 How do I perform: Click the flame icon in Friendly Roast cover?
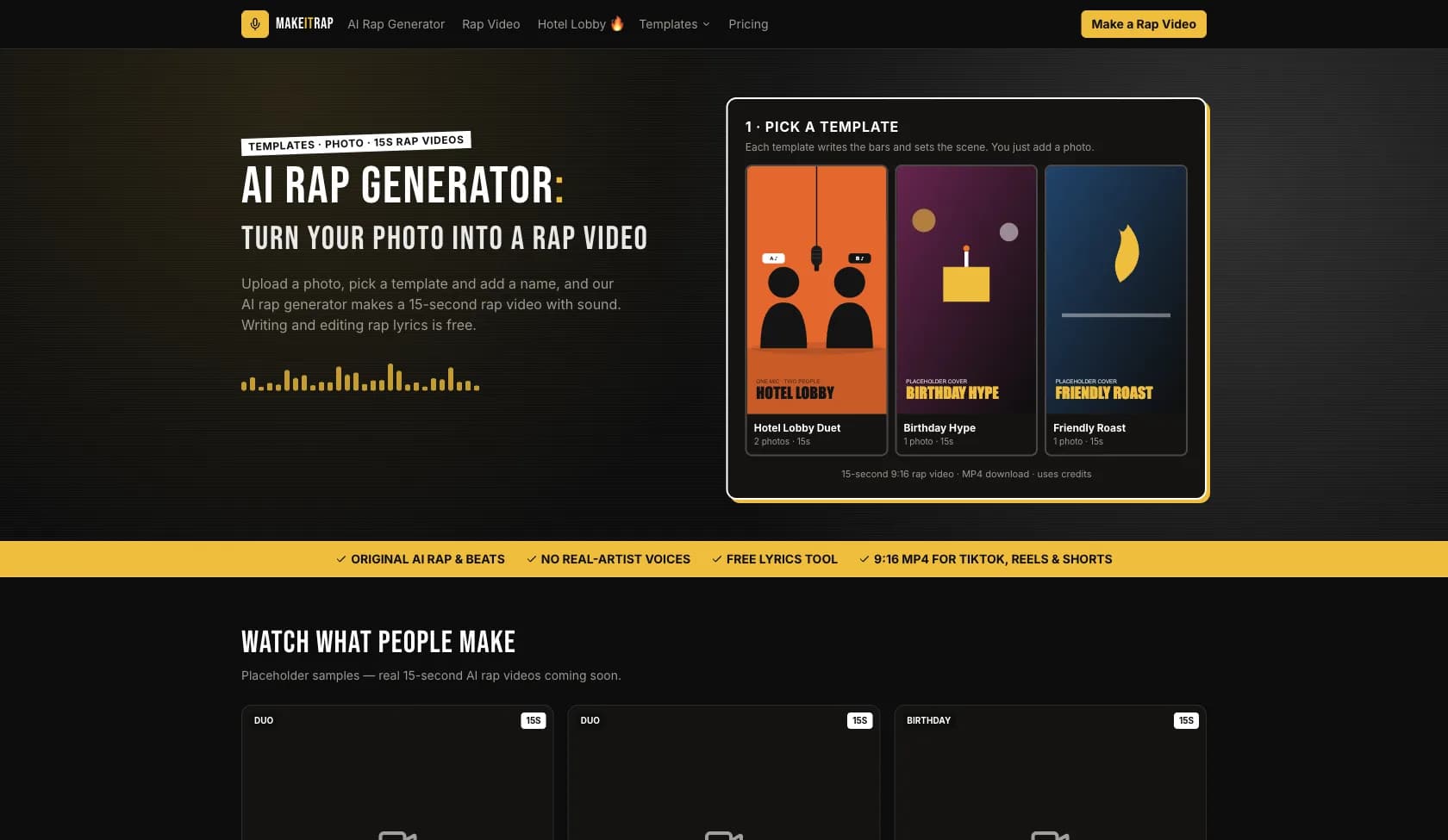1127,253
